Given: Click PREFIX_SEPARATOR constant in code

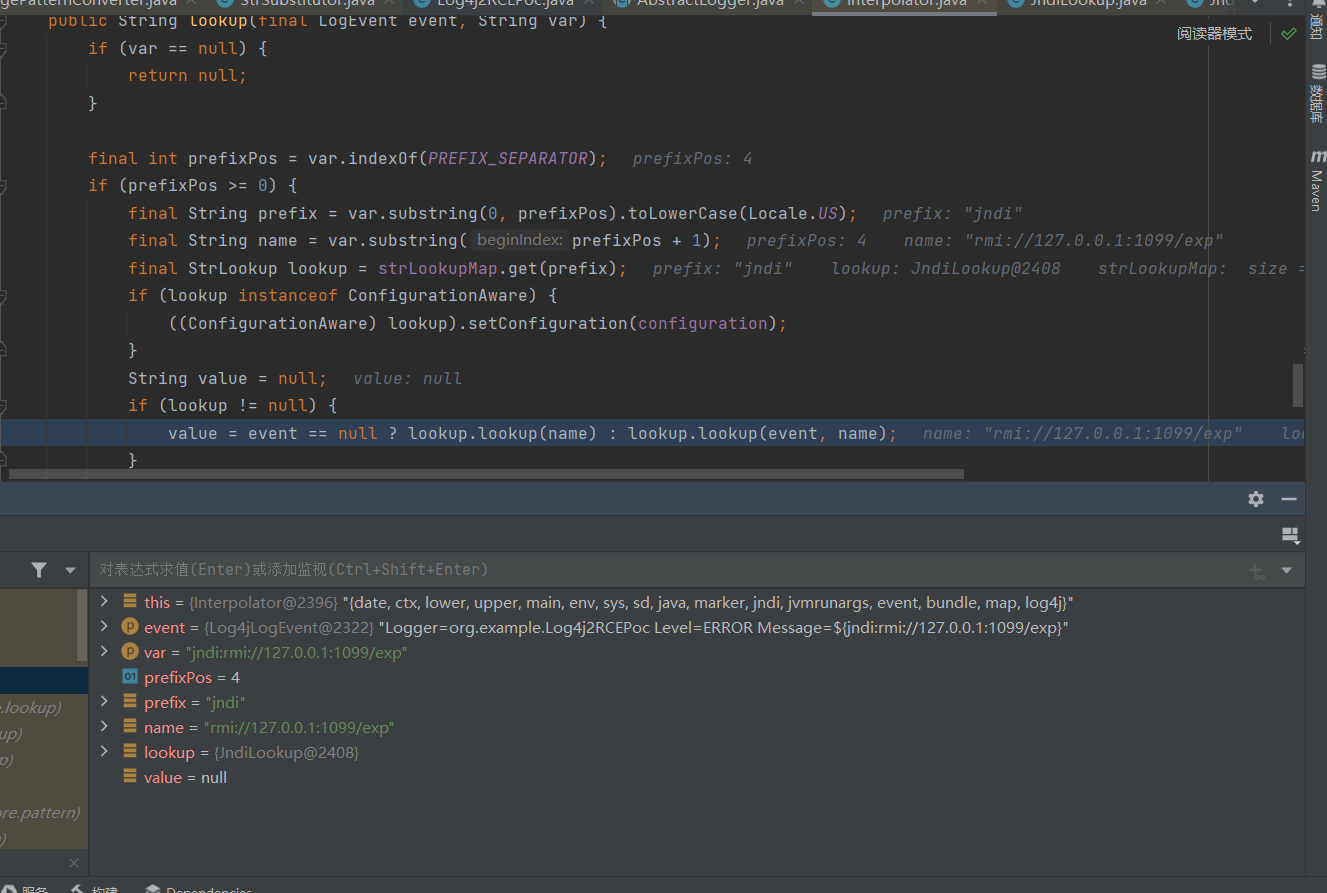Looking at the screenshot, I should (x=508, y=158).
